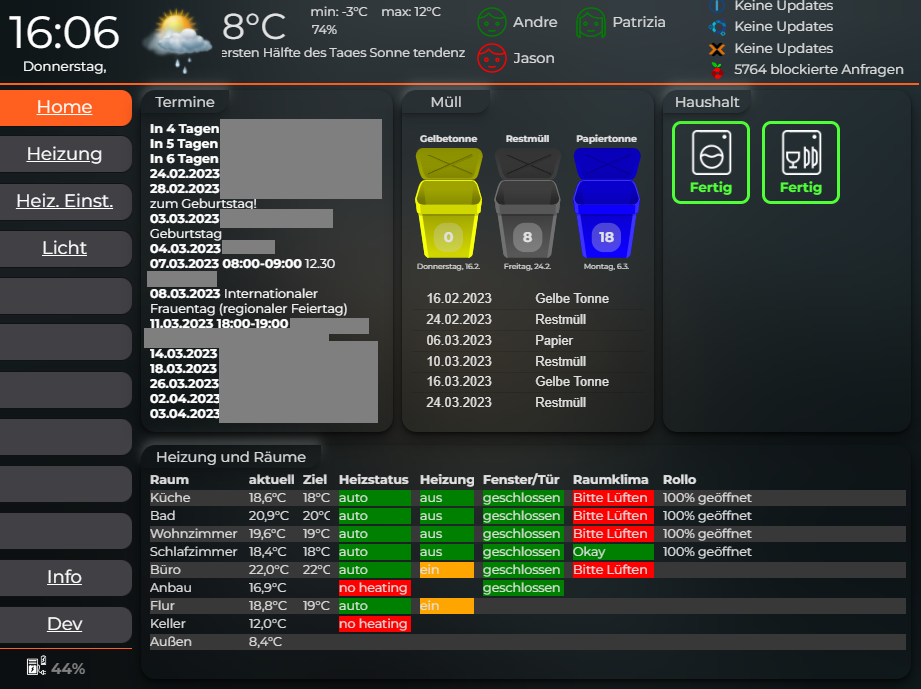Click Außen temperature 8,4°C
Image resolution: width=921 pixels, height=689 pixels.
pyautogui.click(x=265, y=642)
